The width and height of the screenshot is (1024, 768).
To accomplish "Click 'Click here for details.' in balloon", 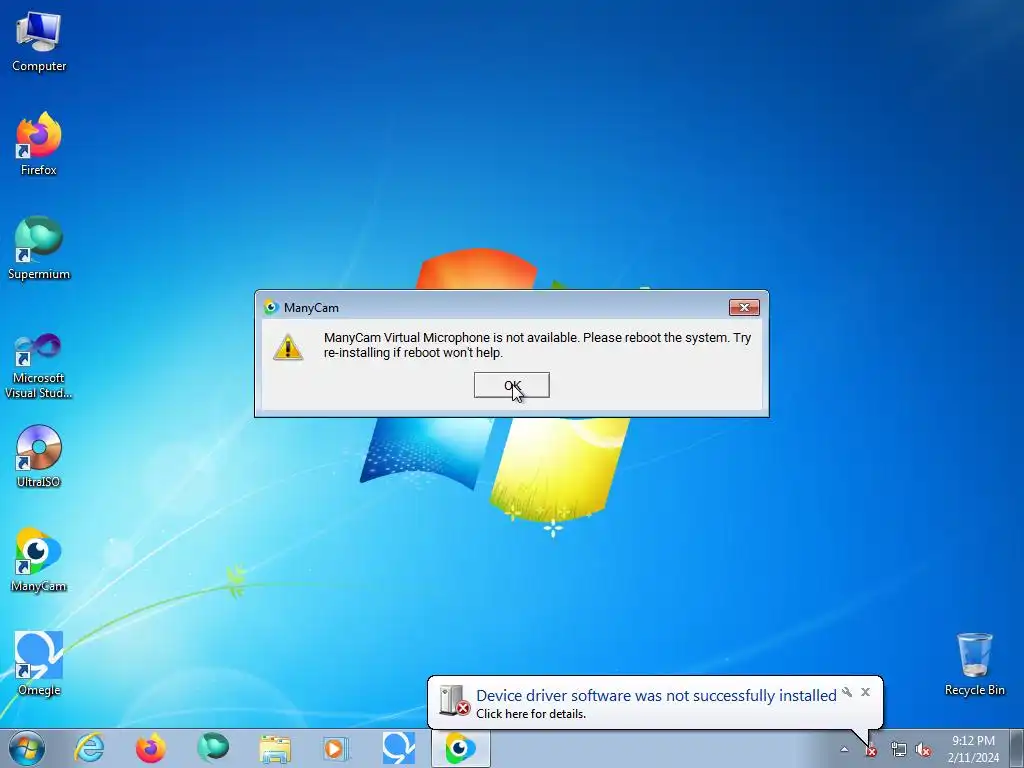I will point(530,714).
